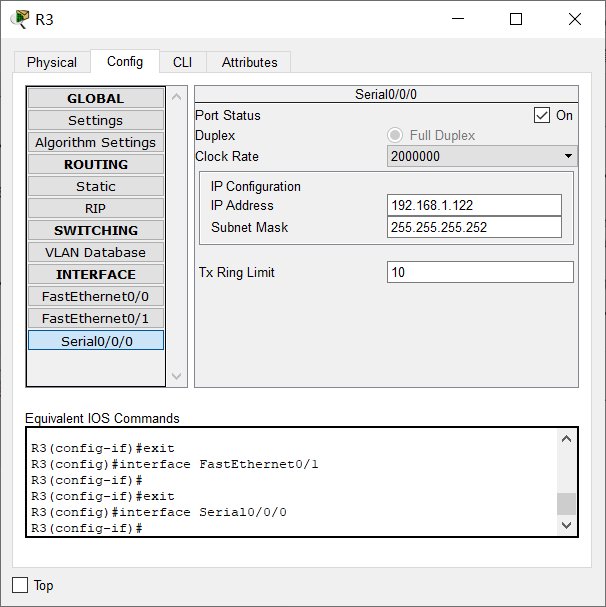
Task: Click the Tx Ring Limit field
Action: point(480,272)
